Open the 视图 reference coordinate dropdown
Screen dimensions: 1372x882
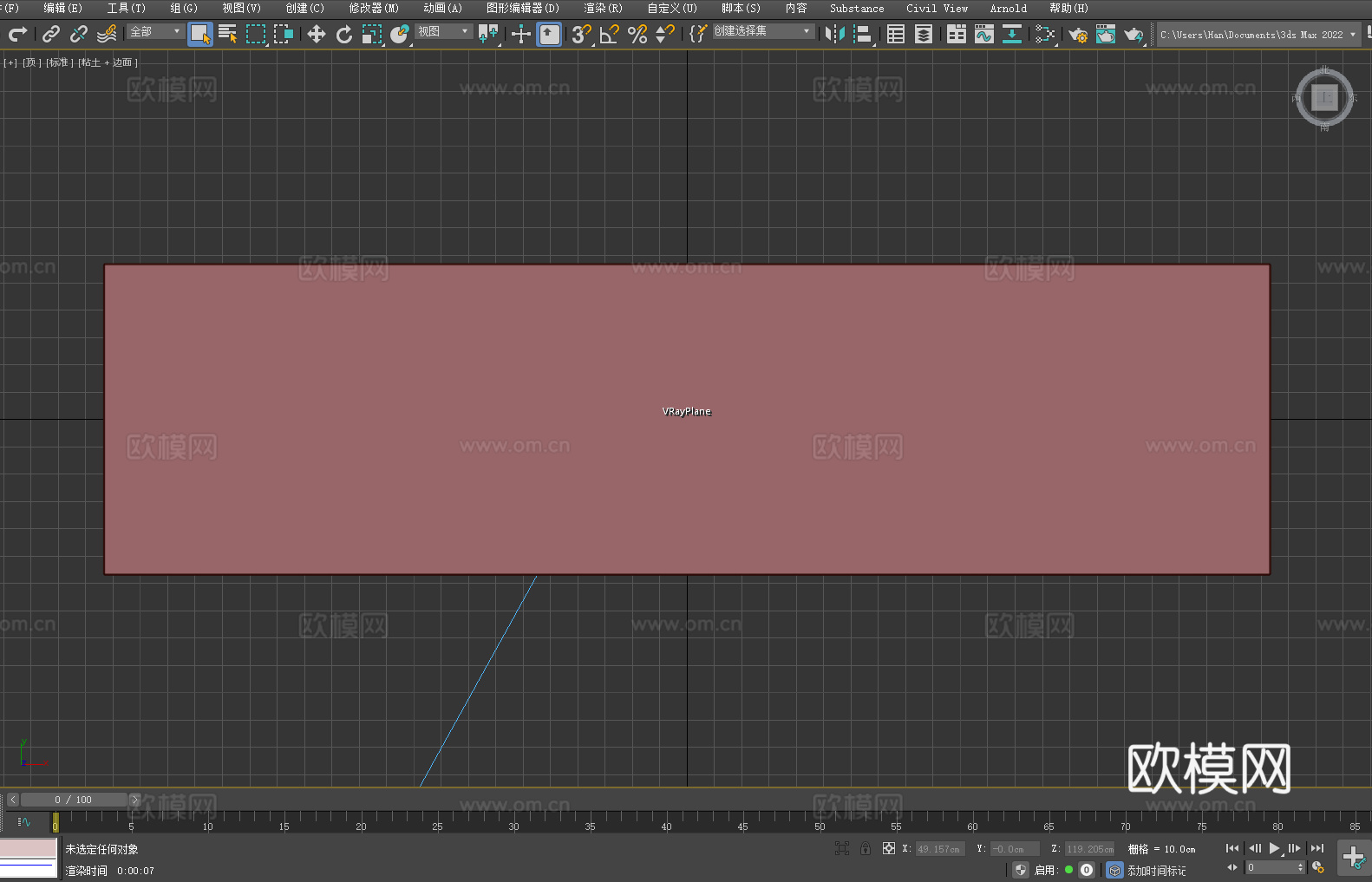(x=443, y=31)
